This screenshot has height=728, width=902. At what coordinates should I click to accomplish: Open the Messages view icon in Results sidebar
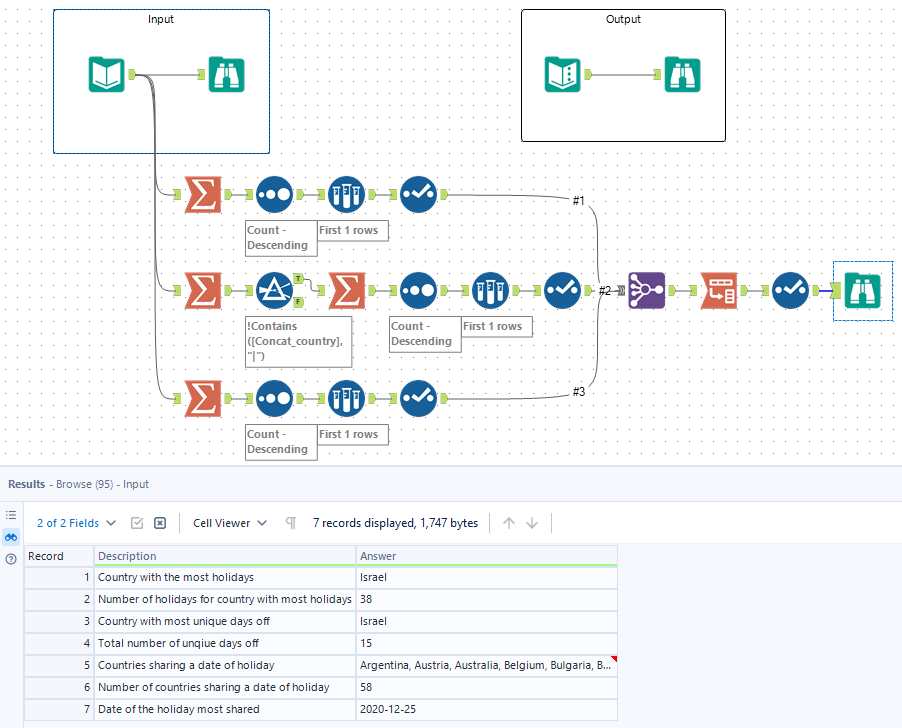click(11, 515)
